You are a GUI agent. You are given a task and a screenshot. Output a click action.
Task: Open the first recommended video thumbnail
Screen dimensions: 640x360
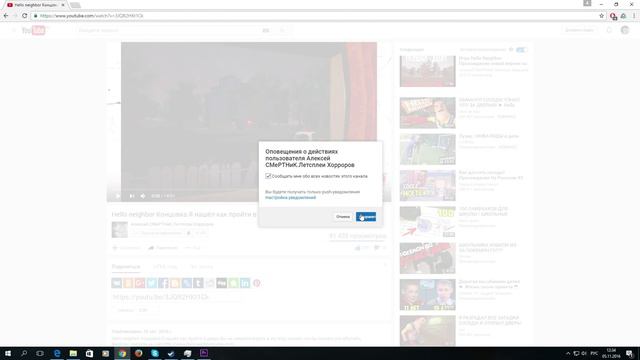click(x=427, y=71)
